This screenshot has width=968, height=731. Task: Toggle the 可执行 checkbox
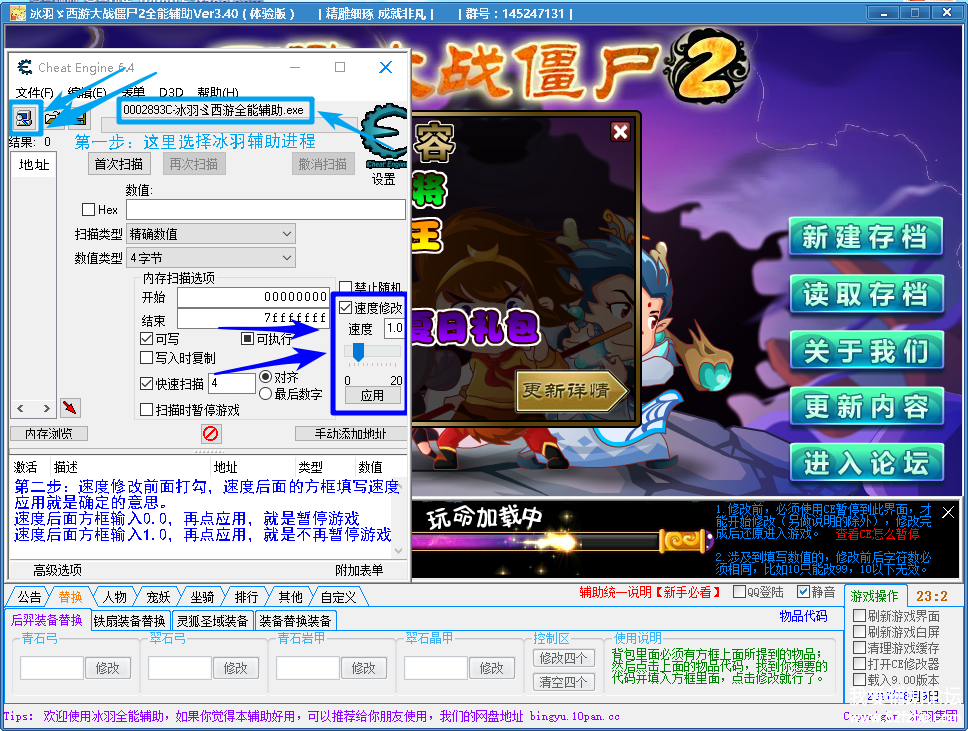click(247, 338)
